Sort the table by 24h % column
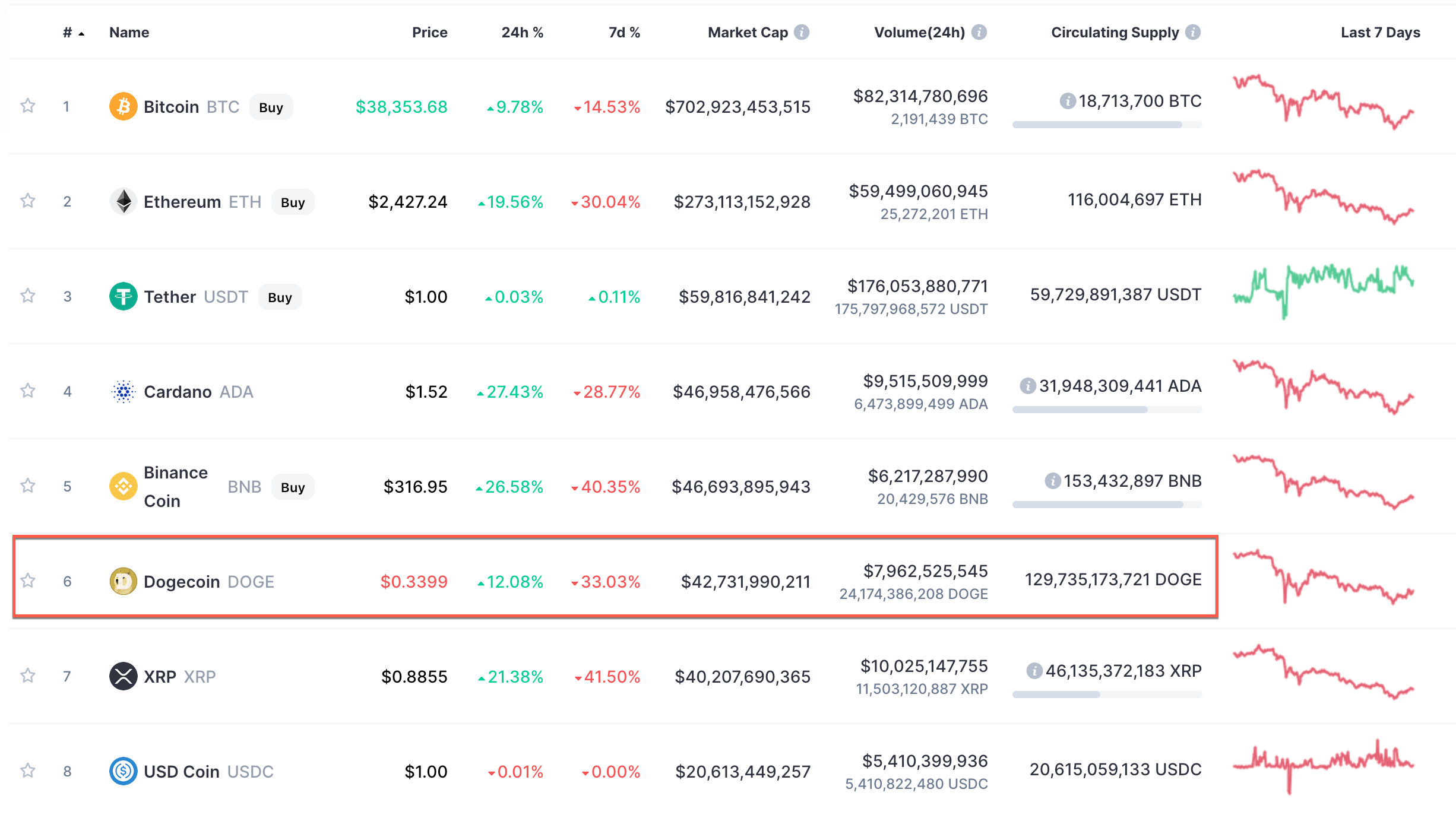The height and width of the screenshot is (818, 1456). [522, 33]
